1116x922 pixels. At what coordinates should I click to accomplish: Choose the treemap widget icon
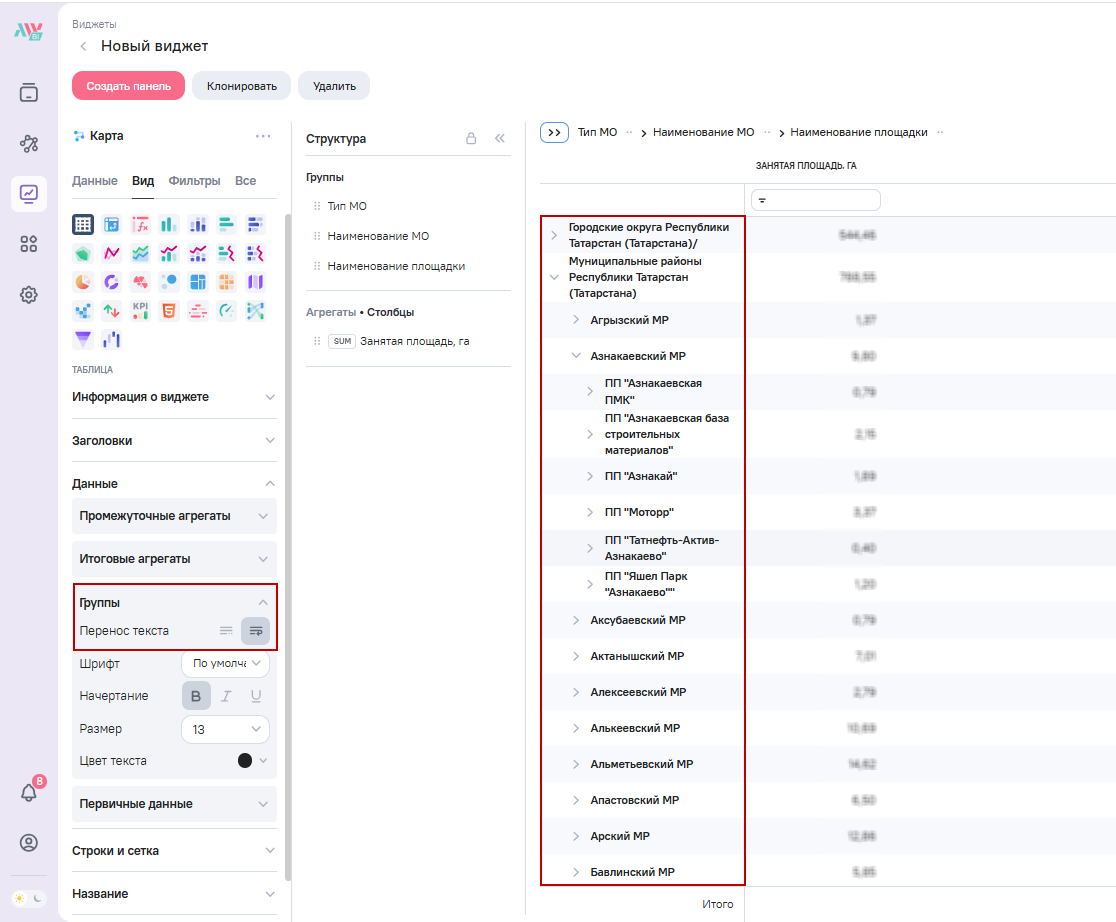pyautogui.click(x=198, y=282)
